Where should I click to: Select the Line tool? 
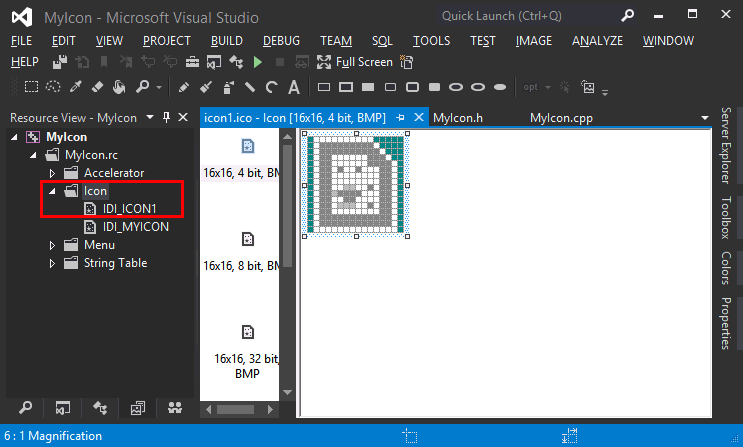coord(250,87)
